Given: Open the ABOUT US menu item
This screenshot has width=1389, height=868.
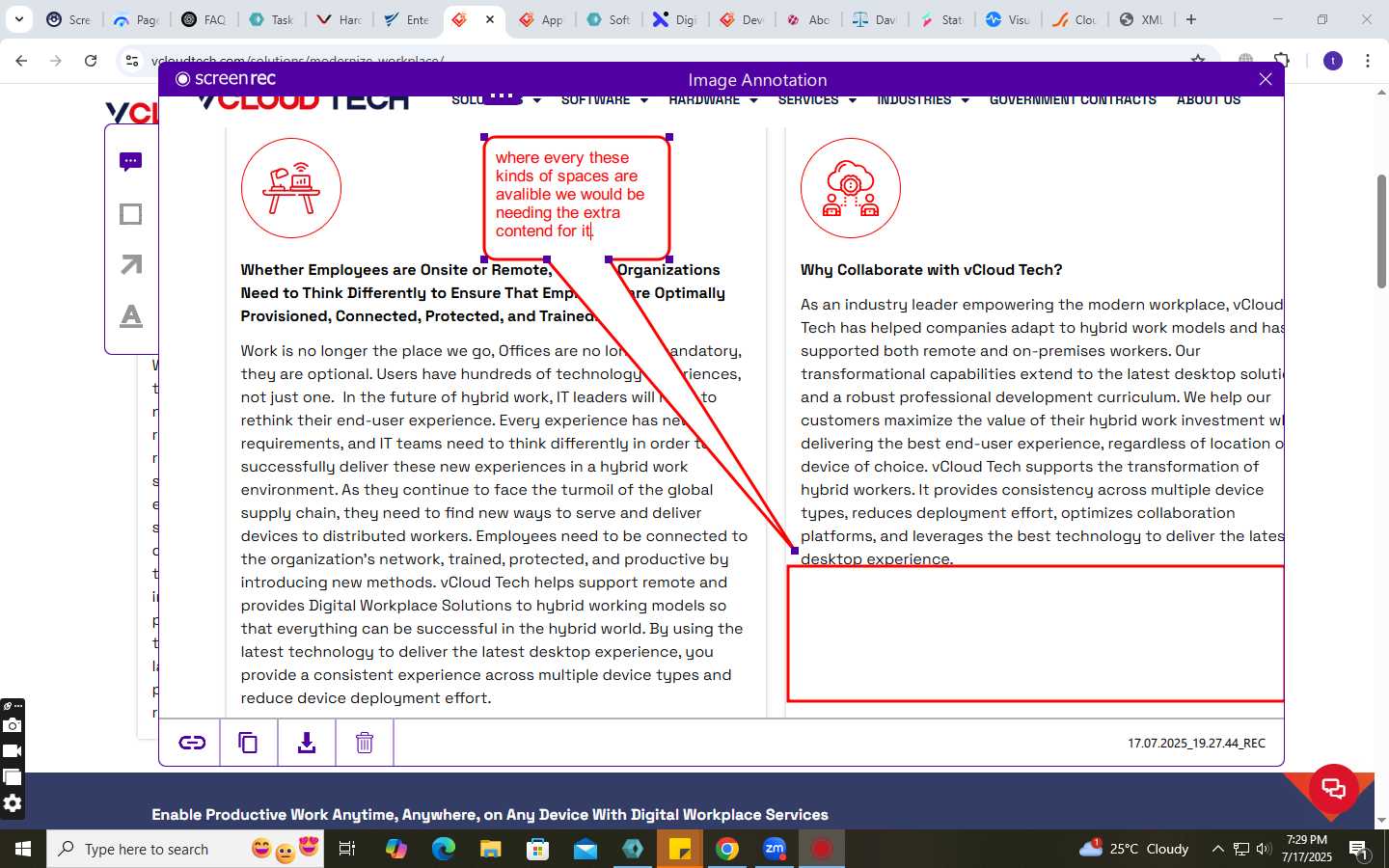Looking at the screenshot, I should click(1209, 99).
